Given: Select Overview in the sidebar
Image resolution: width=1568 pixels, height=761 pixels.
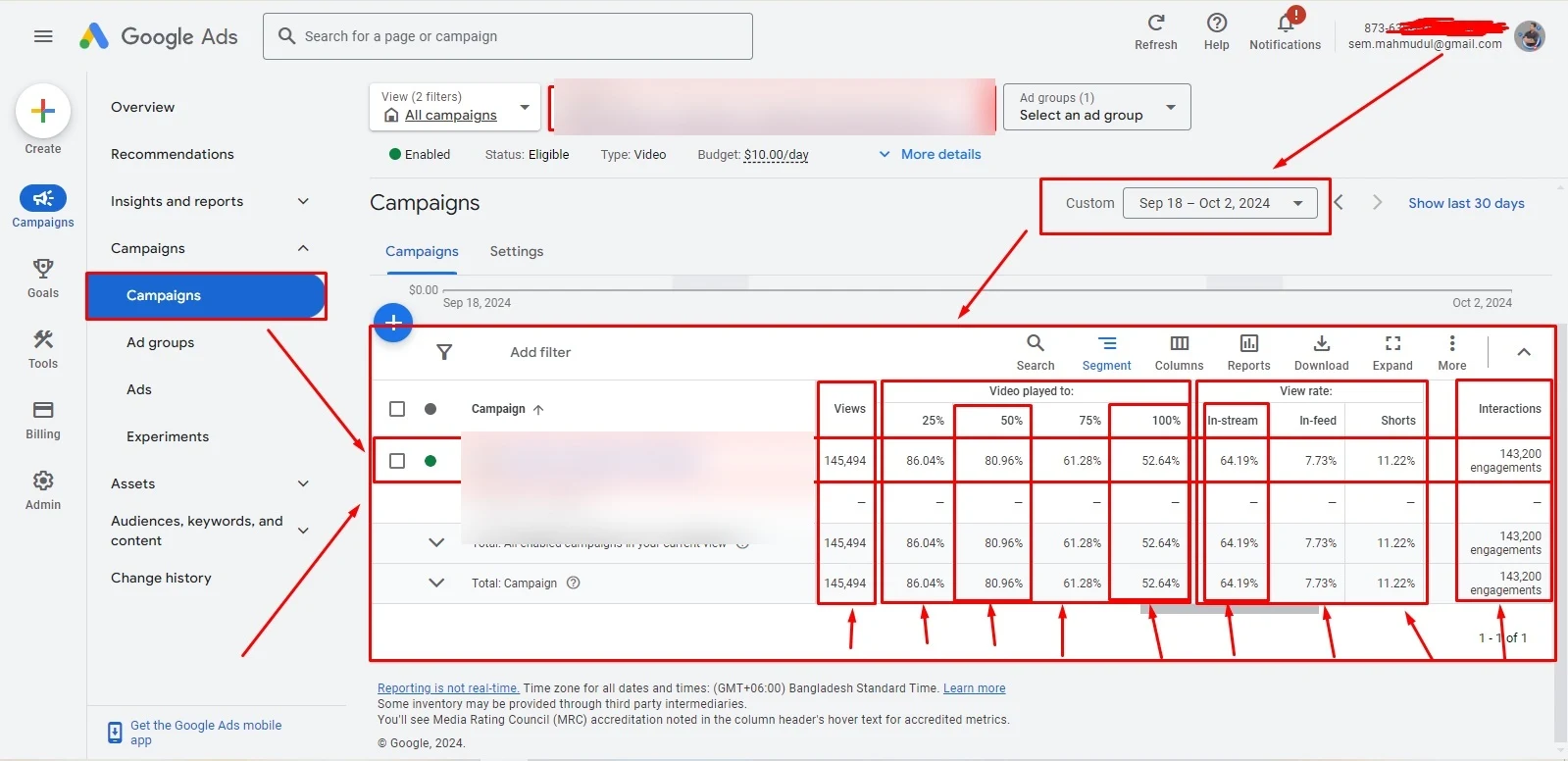Looking at the screenshot, I should [143, 107].
